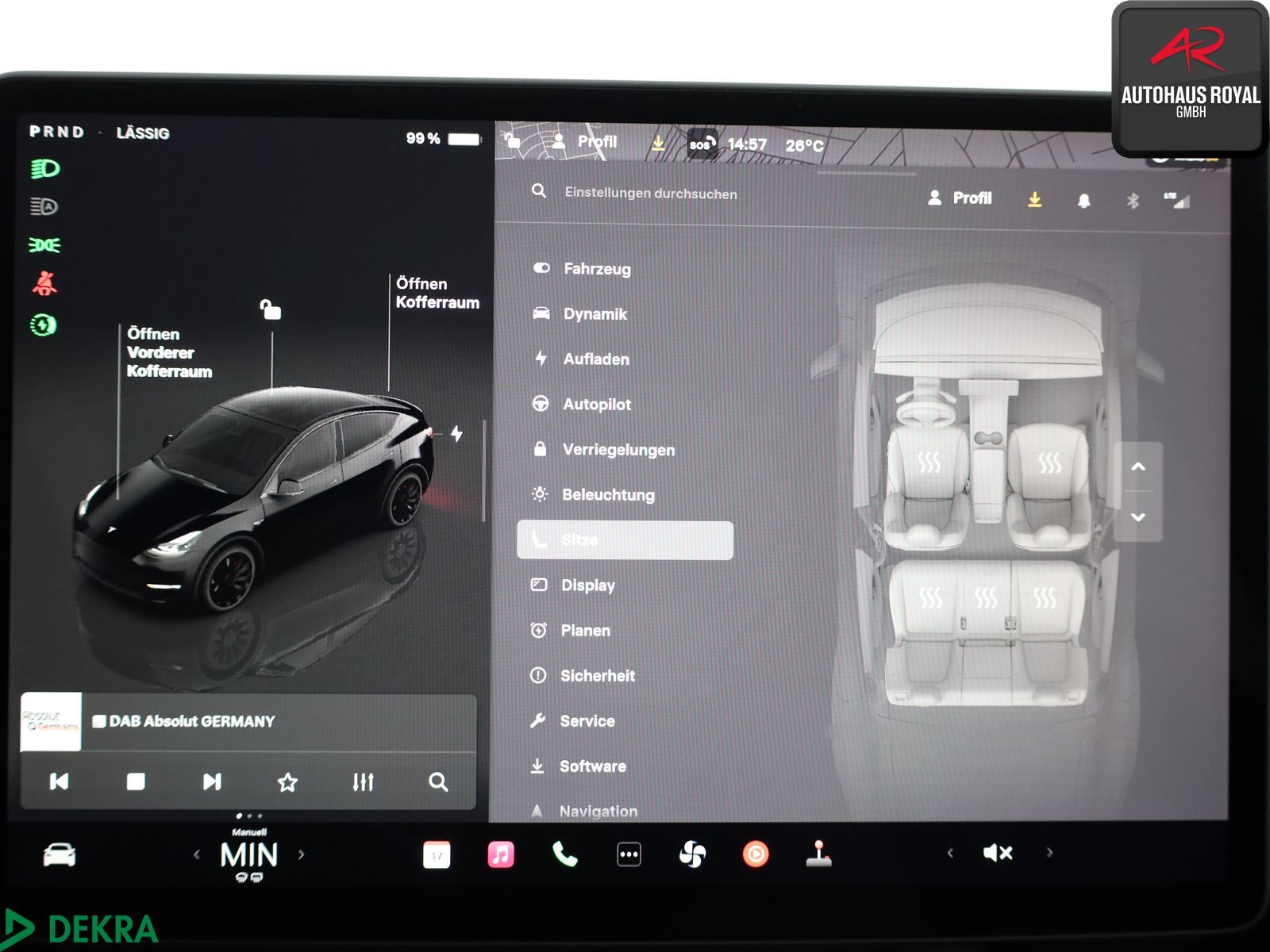
Task: Skip to previous radio station
Action: [59, 781]
